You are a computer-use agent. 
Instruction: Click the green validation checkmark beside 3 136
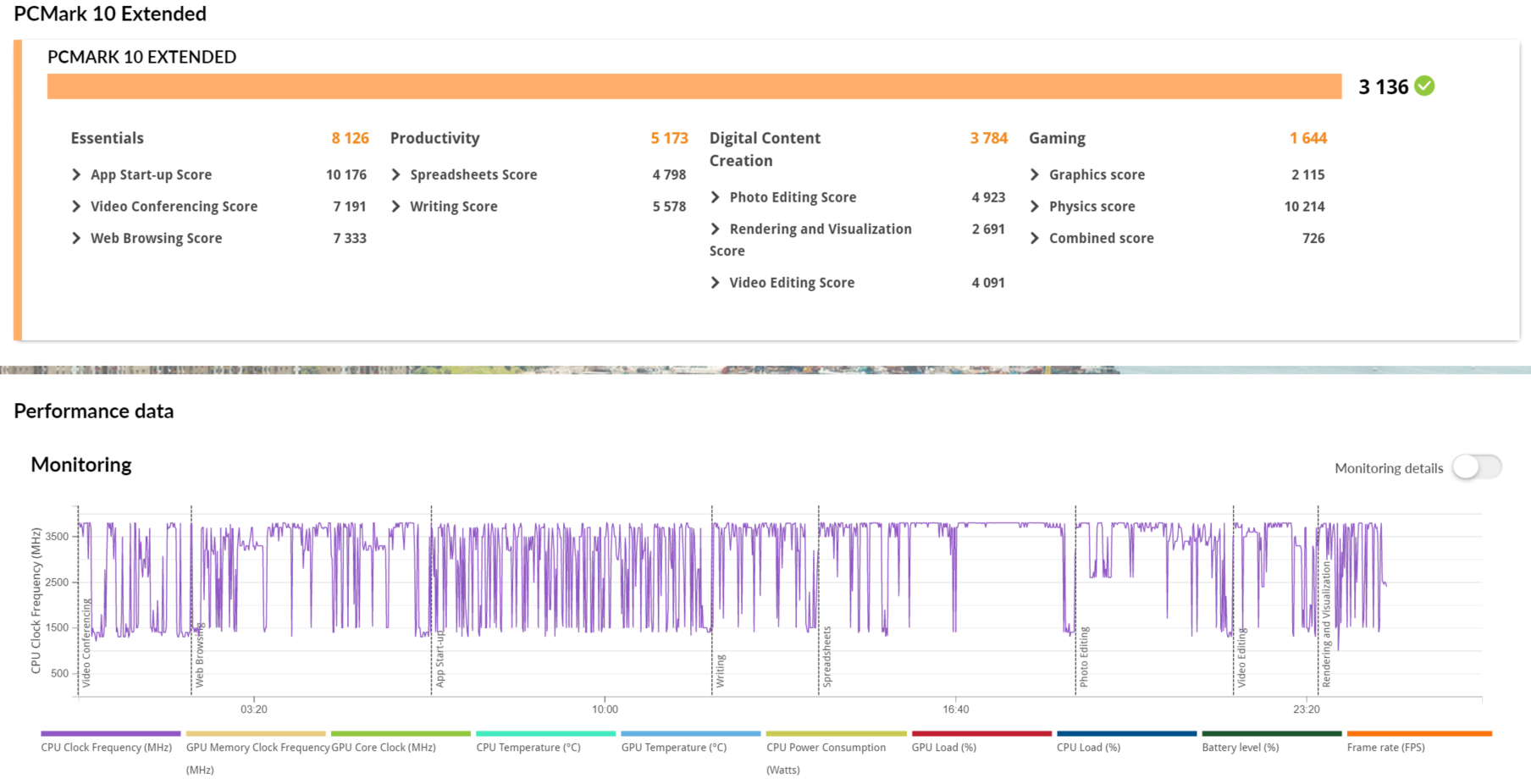(x=1425, y=86)
